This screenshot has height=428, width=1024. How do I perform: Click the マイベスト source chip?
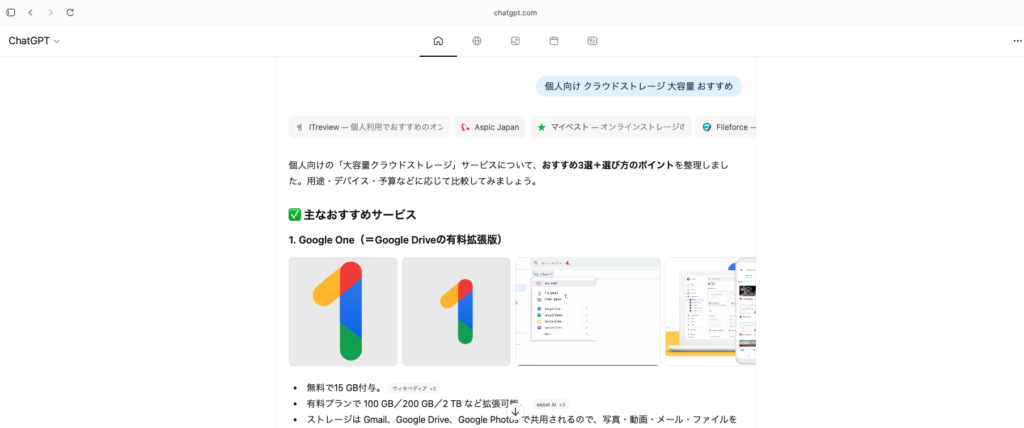pyautogui.click(x=610, y=127)
